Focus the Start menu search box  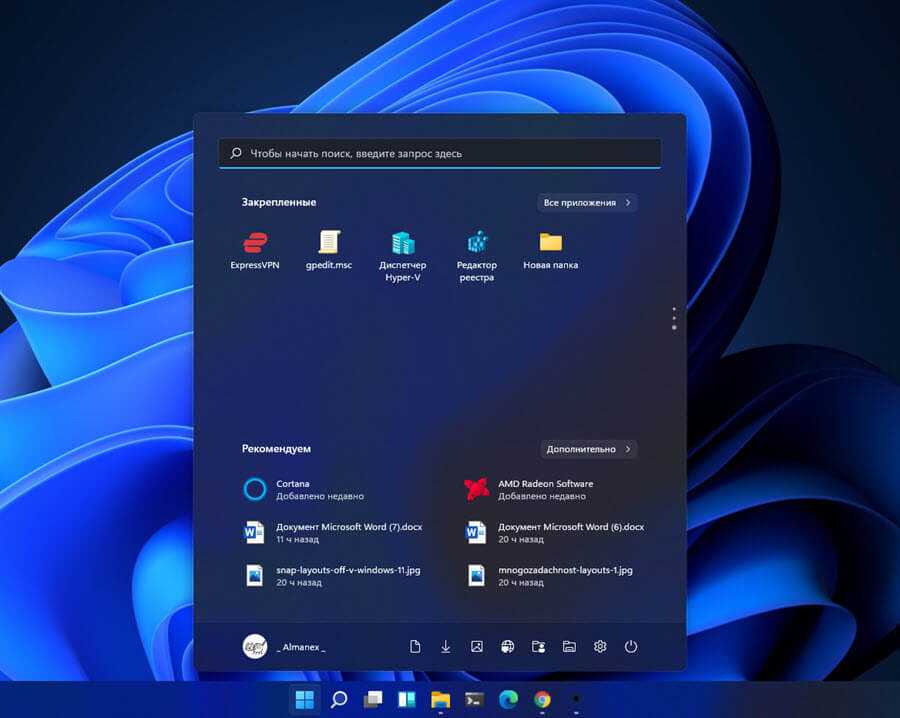coord(440,154)
